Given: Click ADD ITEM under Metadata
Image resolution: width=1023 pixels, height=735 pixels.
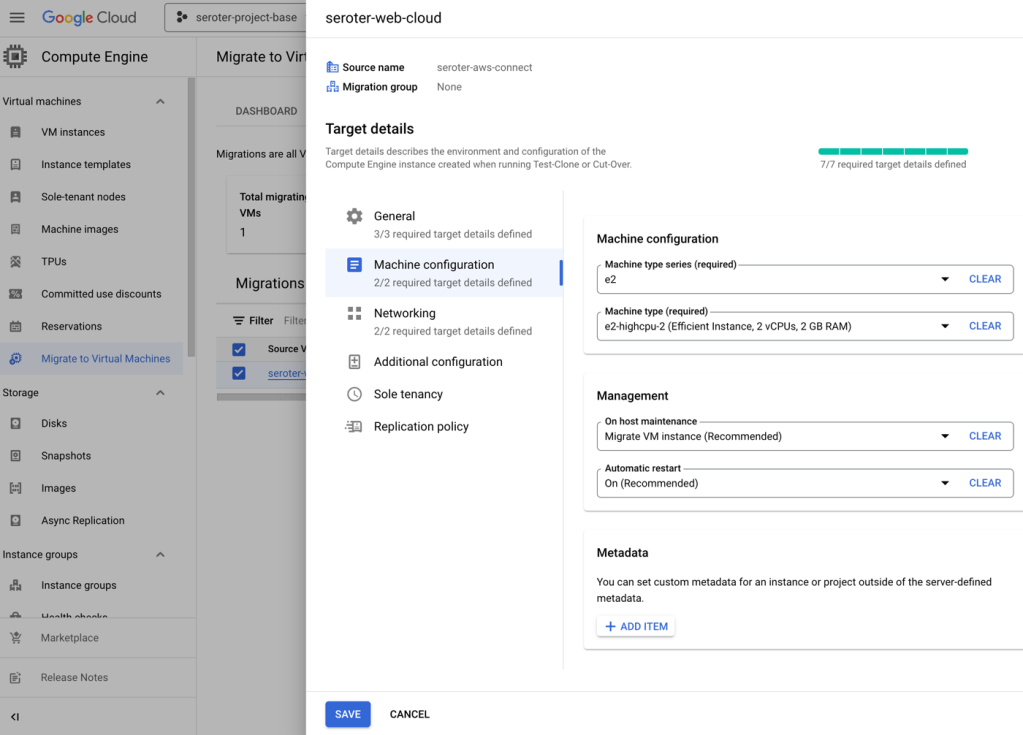Looking at the screenshot, I should [636, 626].
